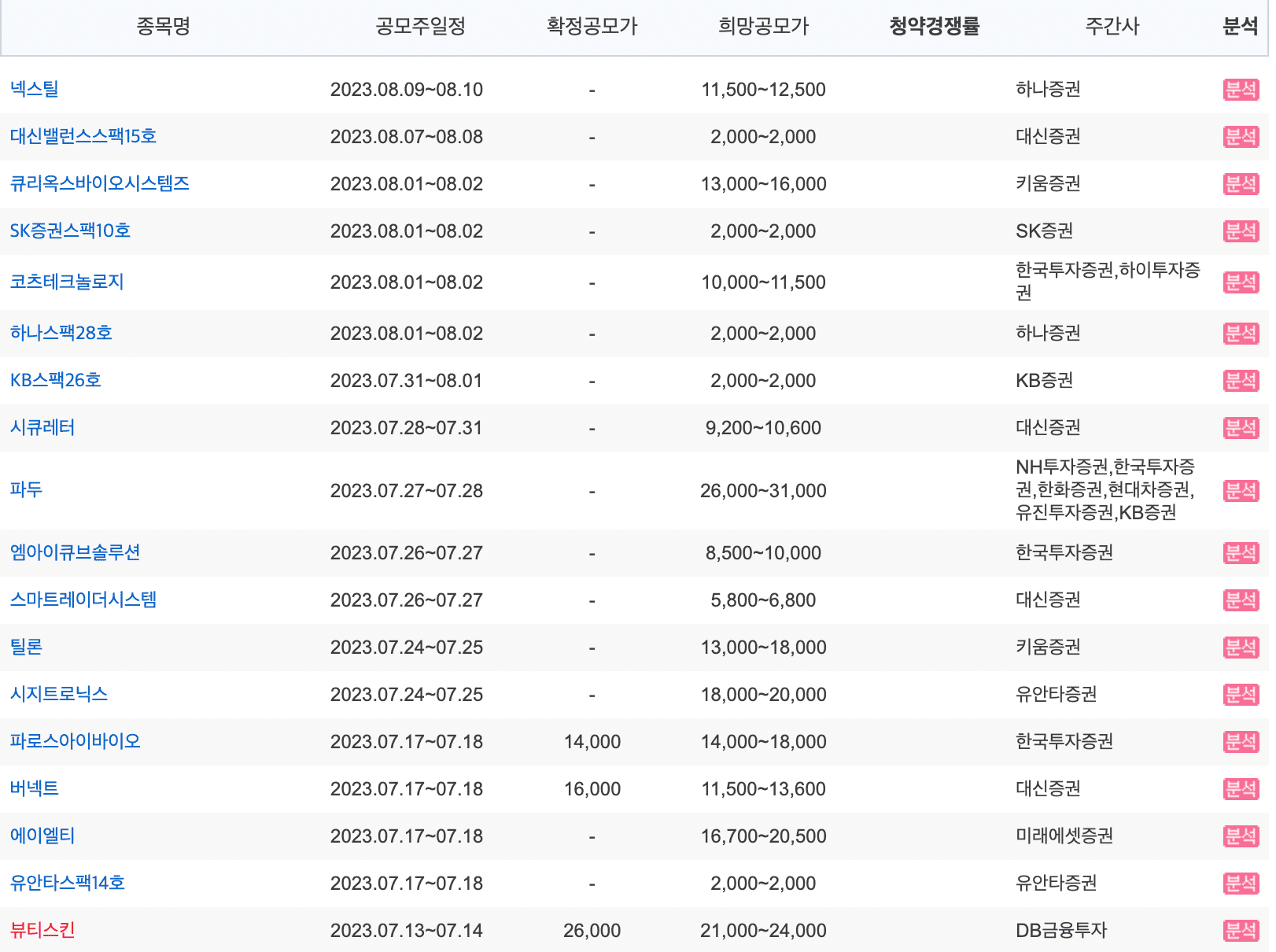Click the 분석 badge for 틸론
The height and width of the screenshot is (952, 1276).
pos(1241,648)
